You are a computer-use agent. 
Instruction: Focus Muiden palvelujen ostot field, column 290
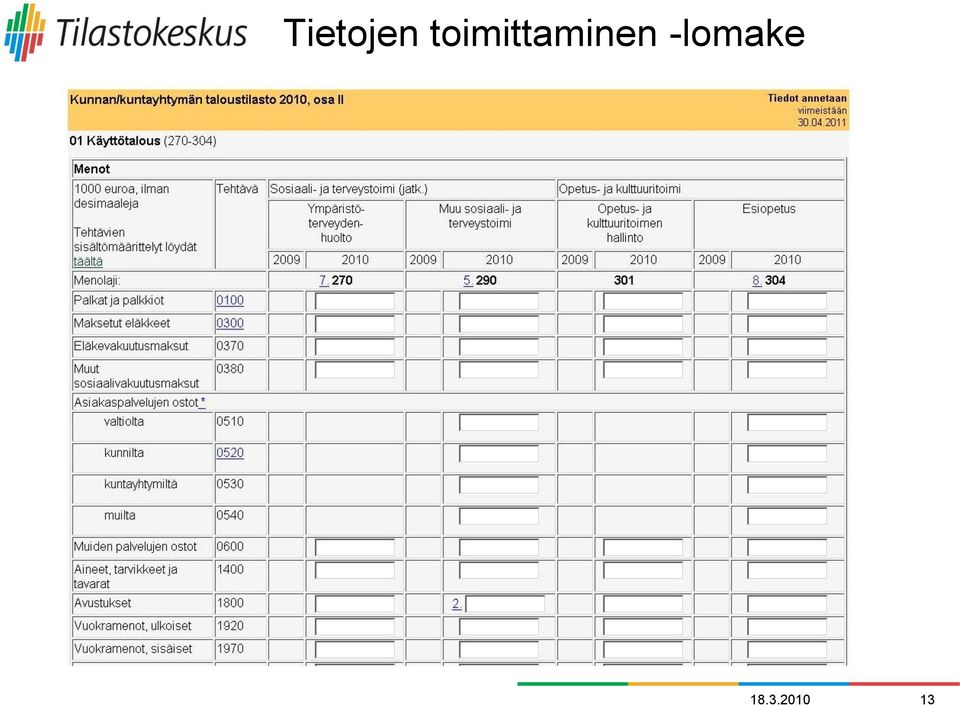pyautogui.click(x=499, y=547)
